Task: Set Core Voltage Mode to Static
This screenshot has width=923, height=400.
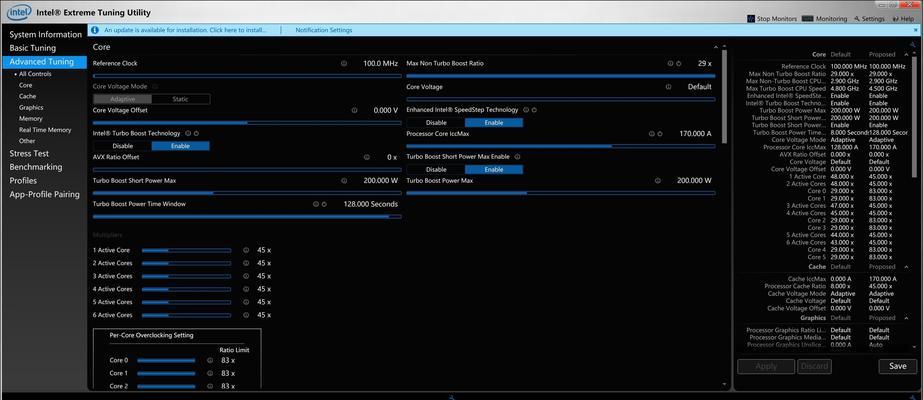Action: pyautogui.click(x=180, y=99)
